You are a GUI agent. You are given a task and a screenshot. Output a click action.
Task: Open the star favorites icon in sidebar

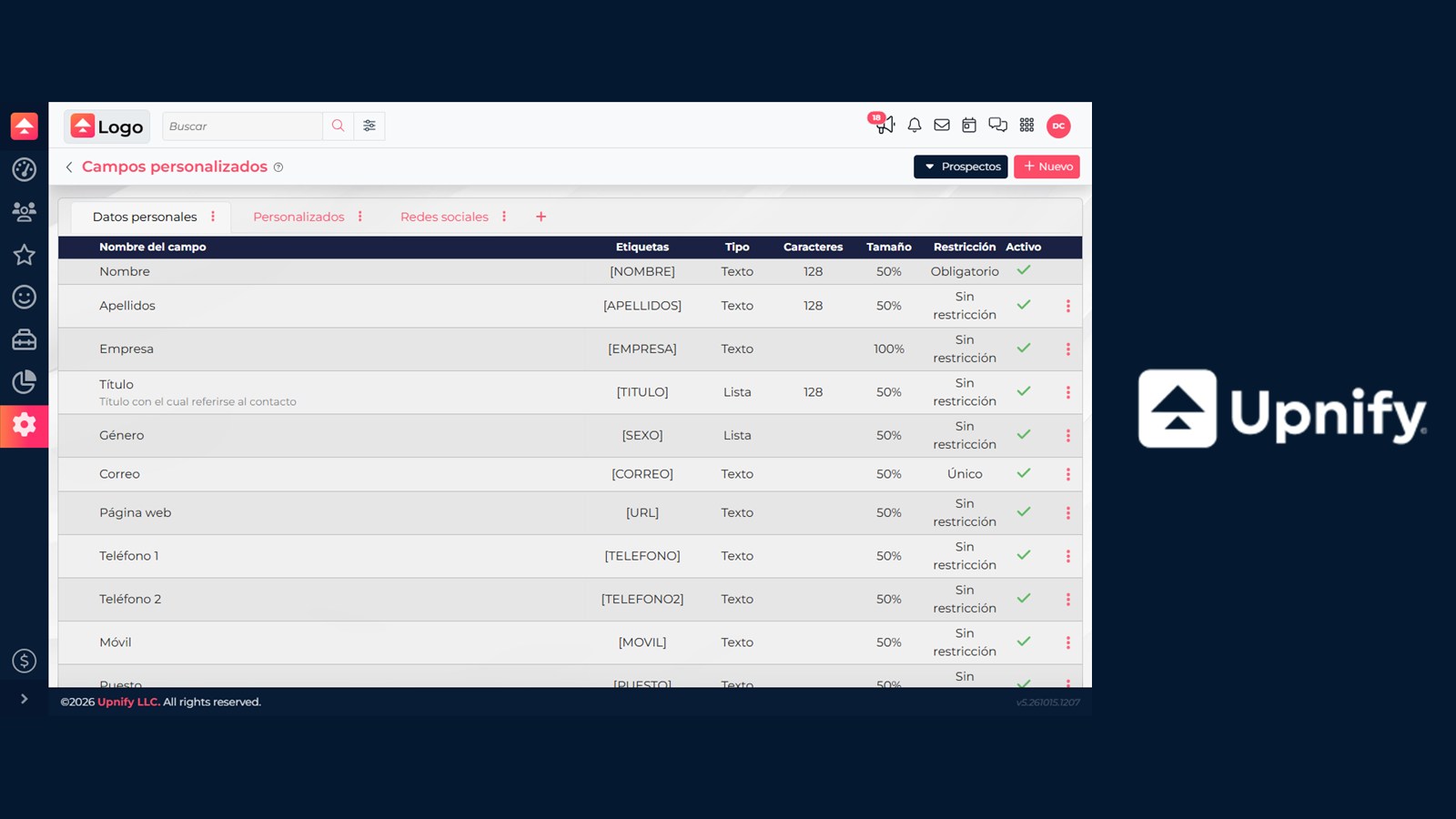tap(25, 255)
